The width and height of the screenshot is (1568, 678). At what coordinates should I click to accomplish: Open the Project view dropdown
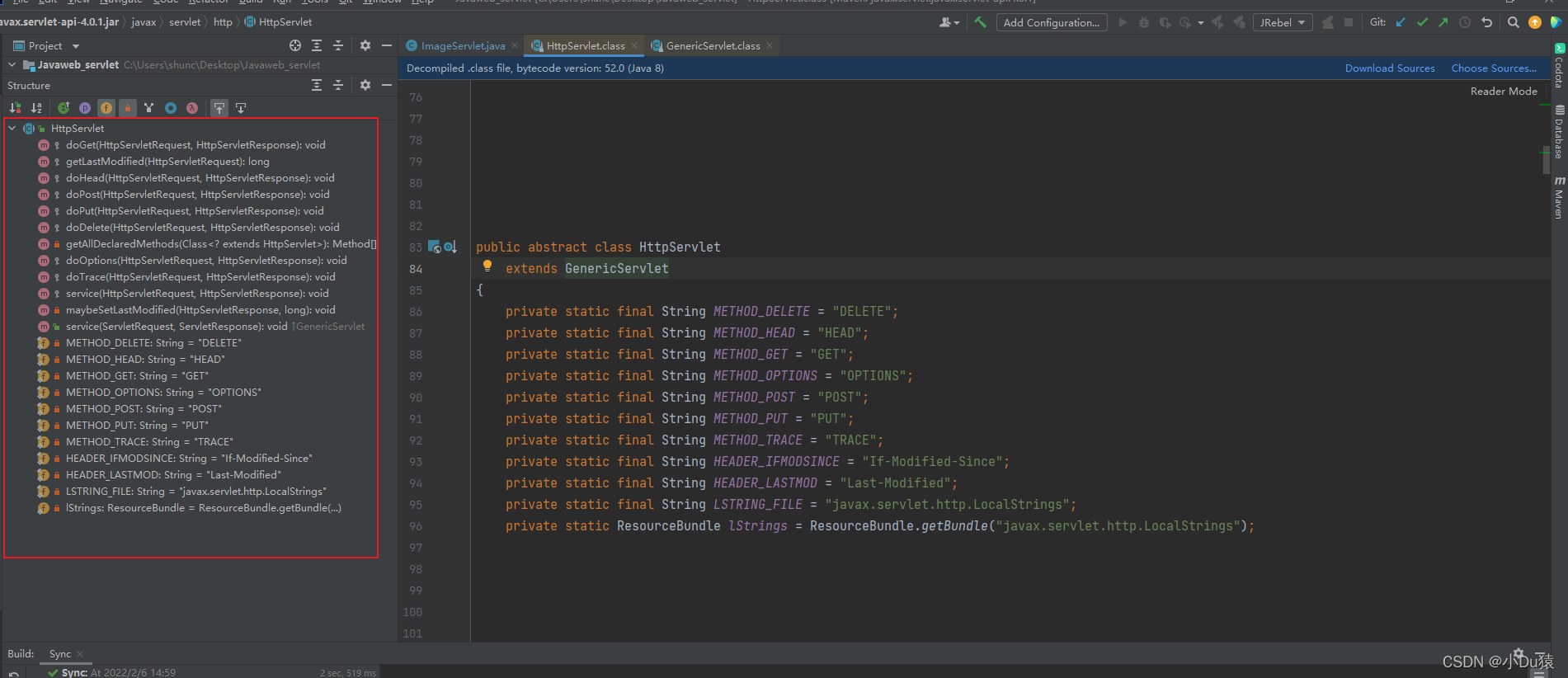[x=47, y=46]
